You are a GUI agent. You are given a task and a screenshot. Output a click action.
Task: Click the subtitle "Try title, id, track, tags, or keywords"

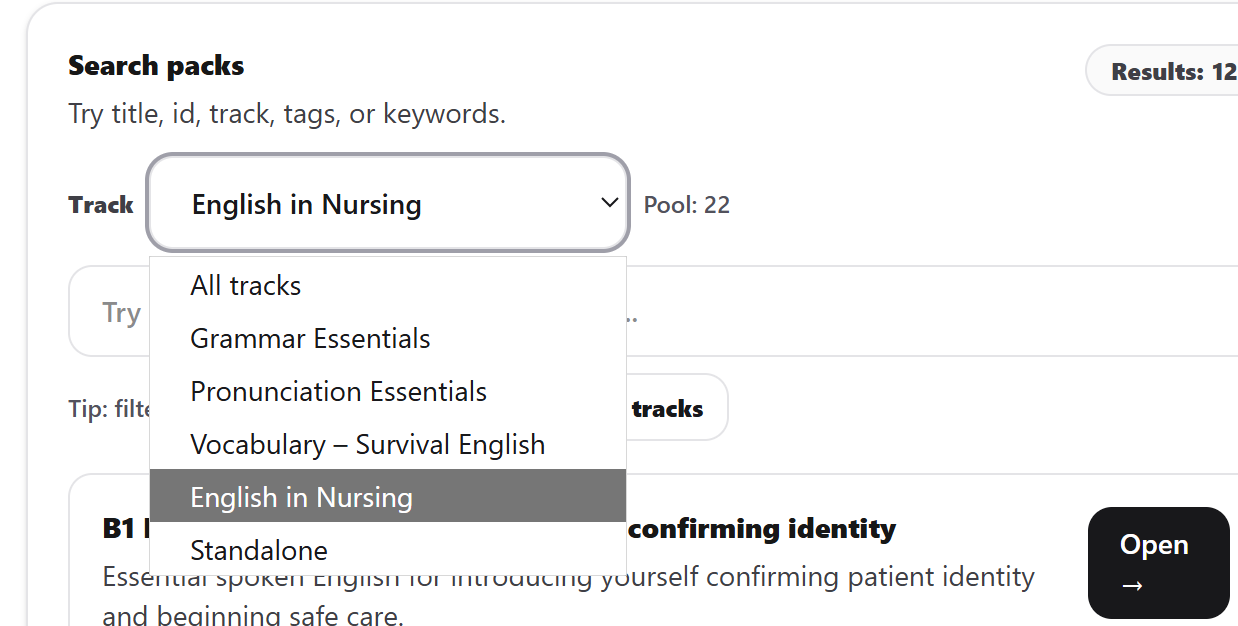(x=286, y=113)
